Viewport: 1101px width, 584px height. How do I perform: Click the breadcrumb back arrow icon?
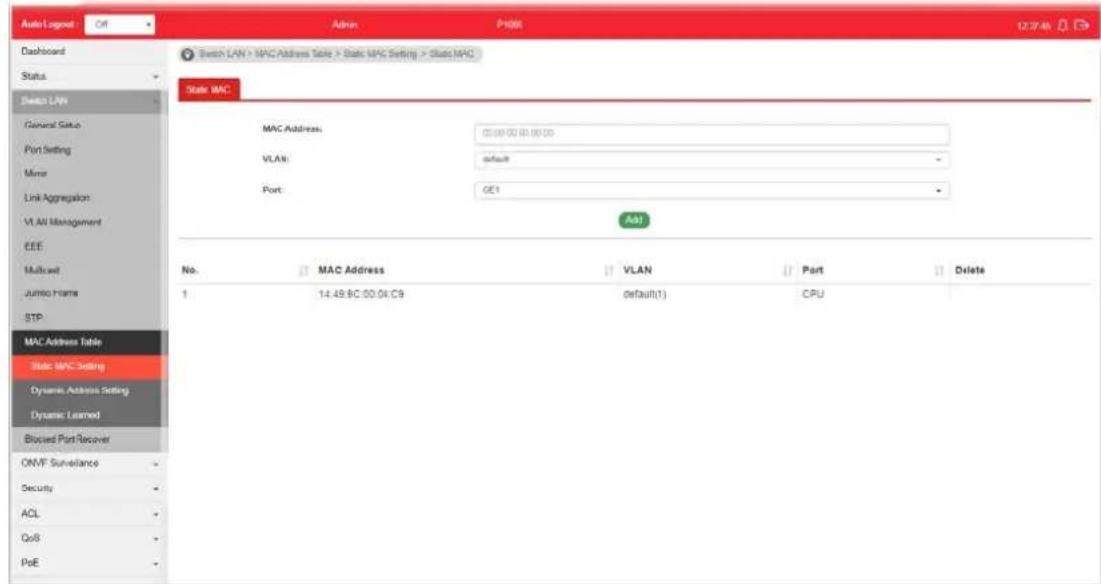point(188,54)
